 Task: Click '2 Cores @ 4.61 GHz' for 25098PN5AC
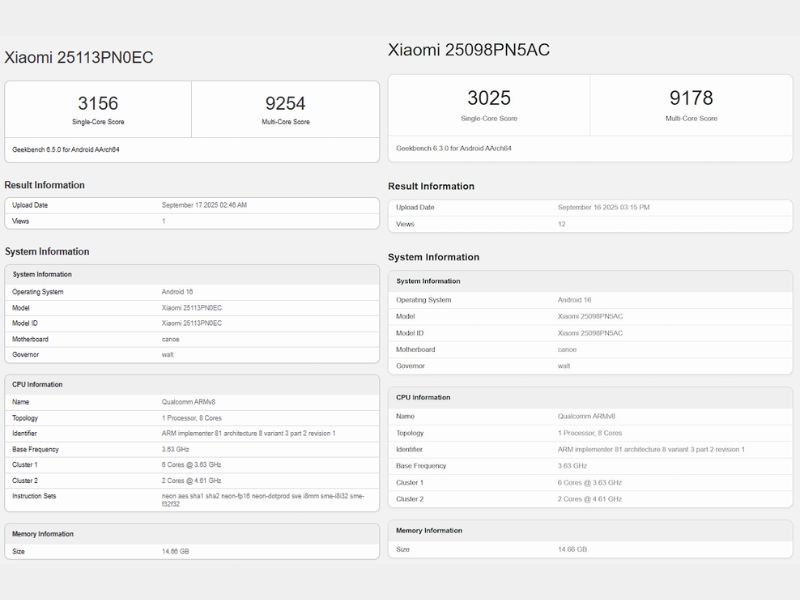[590, 499]
